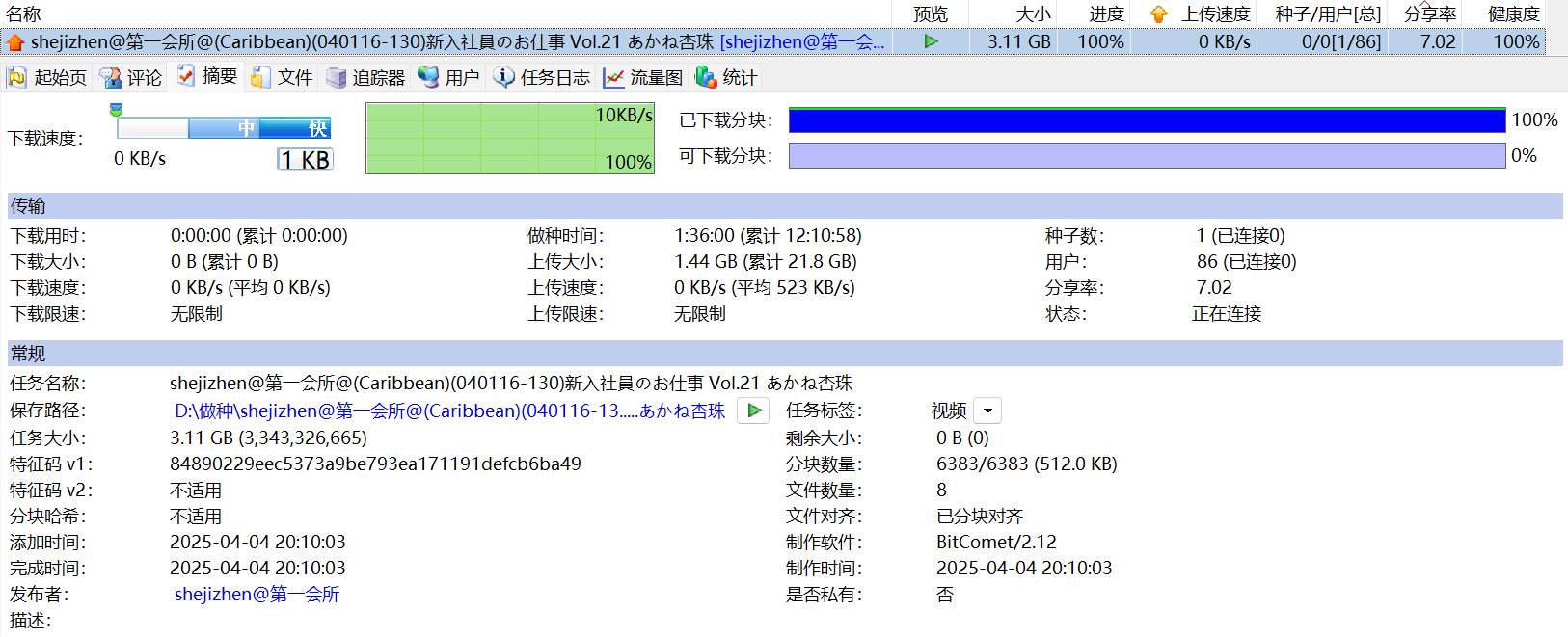
Task: Open the 评论 comments tab icon
Action: click(111, 77)
